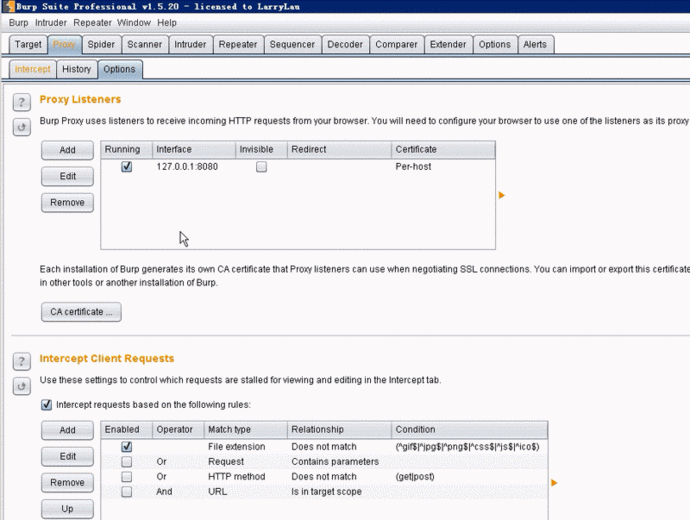The width and height of the screenshot is (690, 520).
Task: Click the Operator column header
Action: pos(178,430)
